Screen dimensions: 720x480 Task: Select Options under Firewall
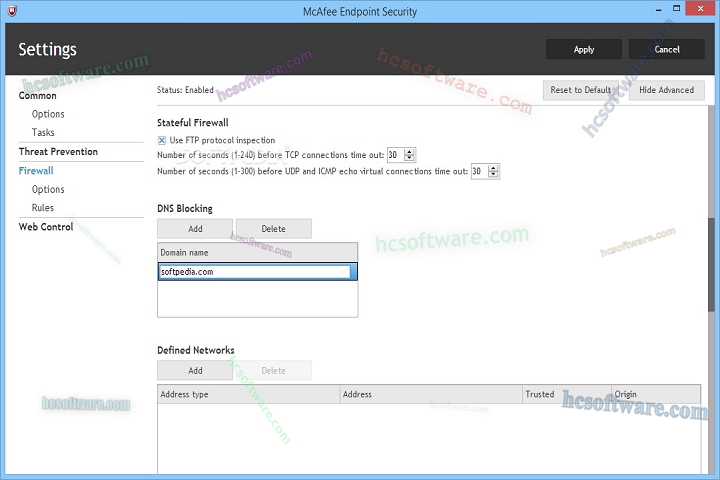[x=48, y=189]
